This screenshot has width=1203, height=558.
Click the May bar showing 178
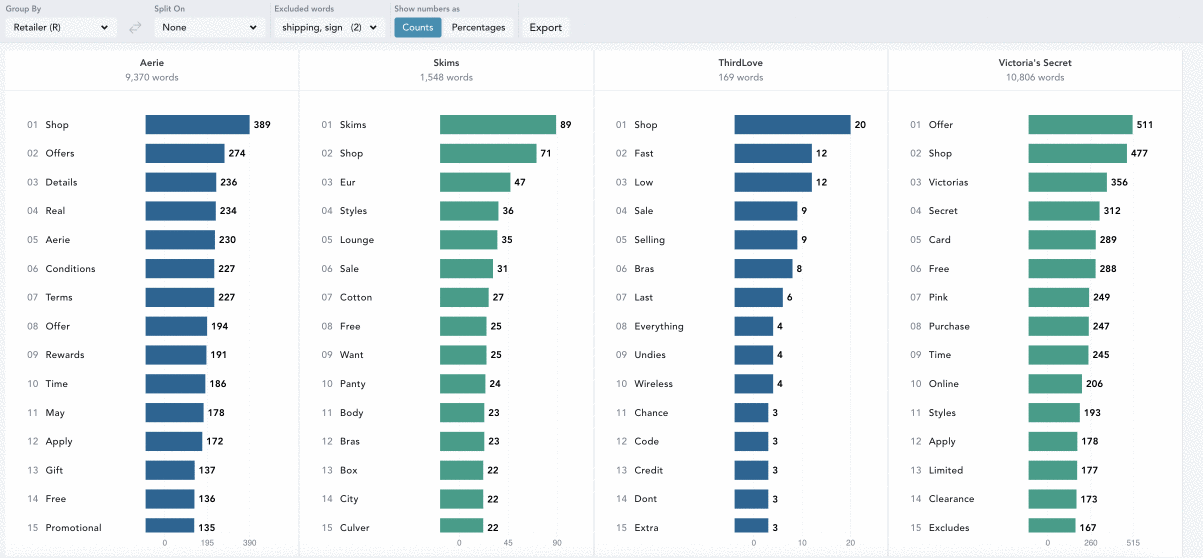[x=175, y=413]
